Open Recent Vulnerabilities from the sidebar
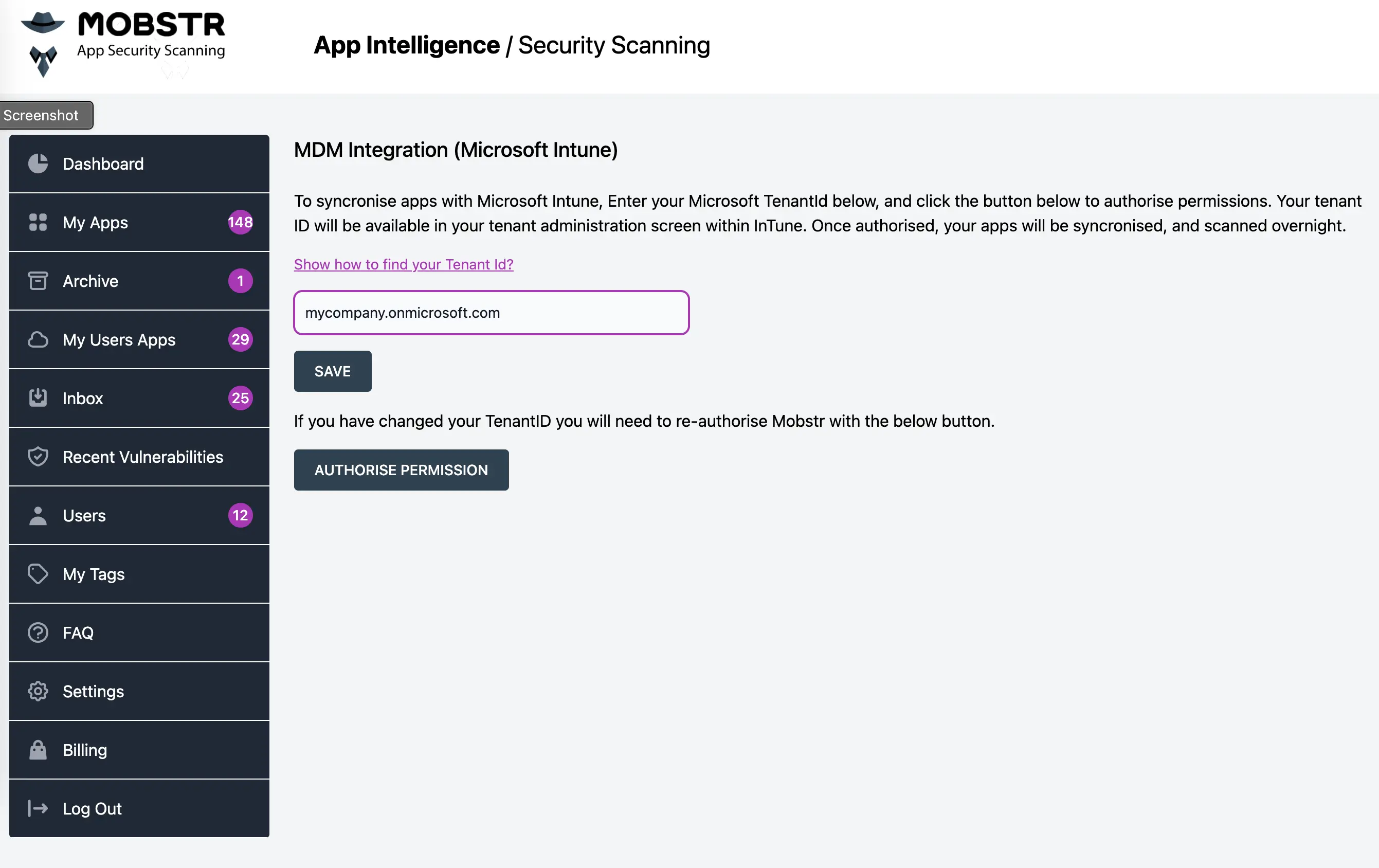The image size is (1379, 868). pyautogui.click(x=142, y=456)
